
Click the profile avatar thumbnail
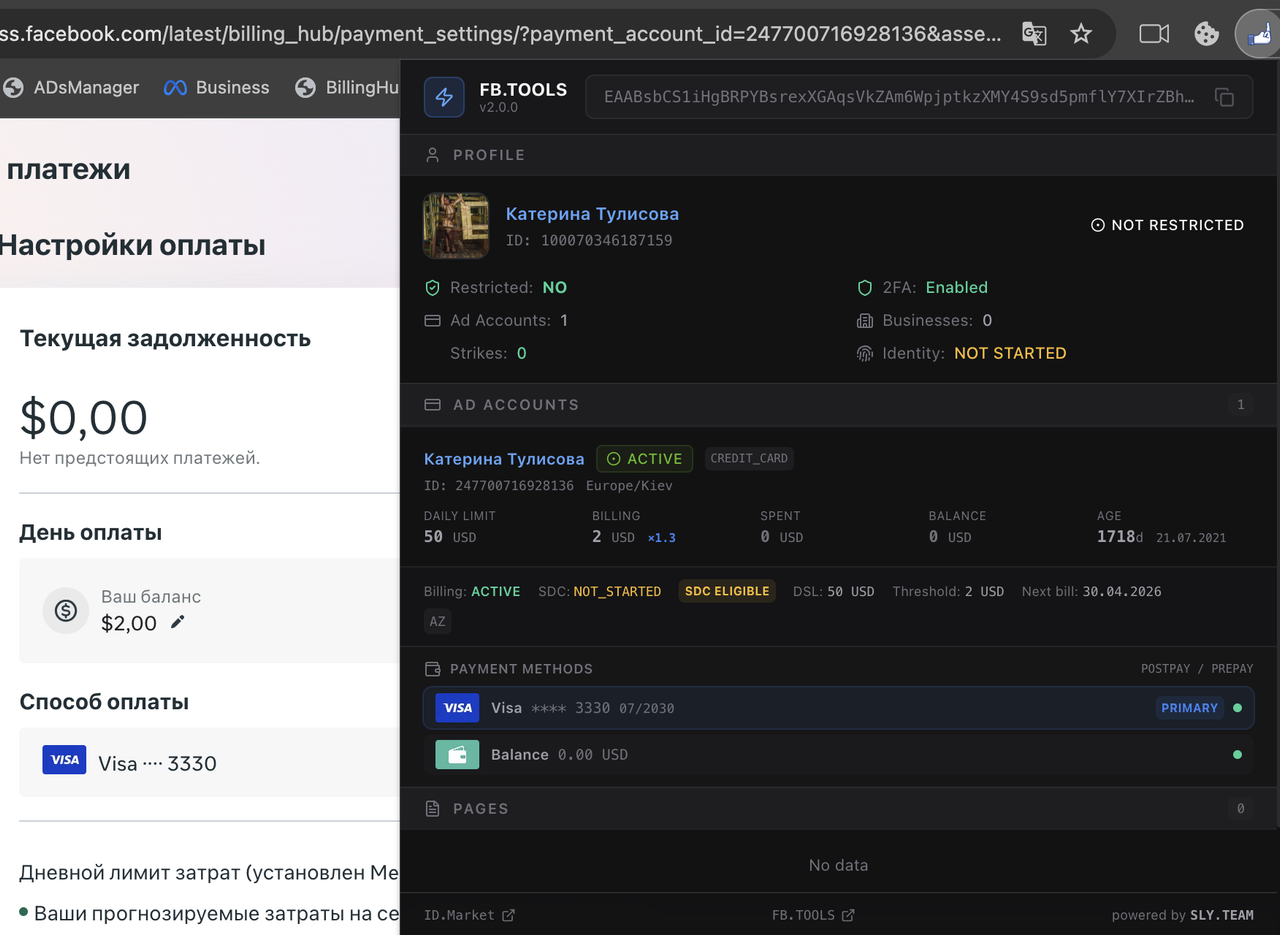coord(456,226)
